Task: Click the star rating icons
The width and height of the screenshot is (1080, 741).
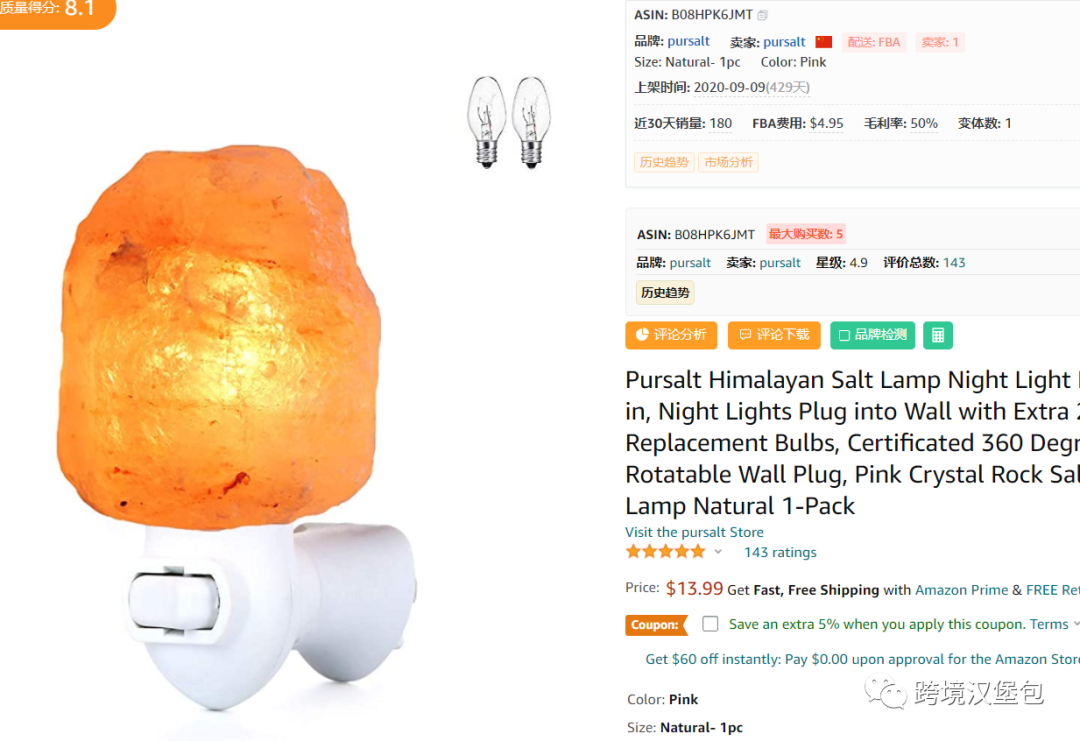Action: tap(665, 552)
